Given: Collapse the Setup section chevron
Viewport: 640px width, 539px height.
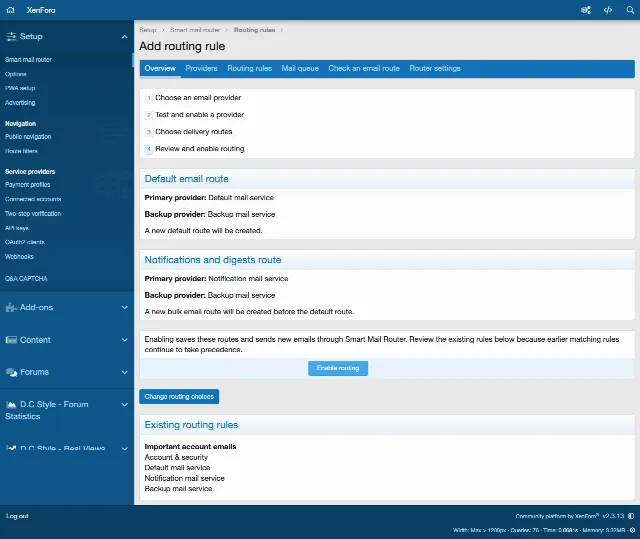Looking at the screenshot, I should (x=124, y=37).
